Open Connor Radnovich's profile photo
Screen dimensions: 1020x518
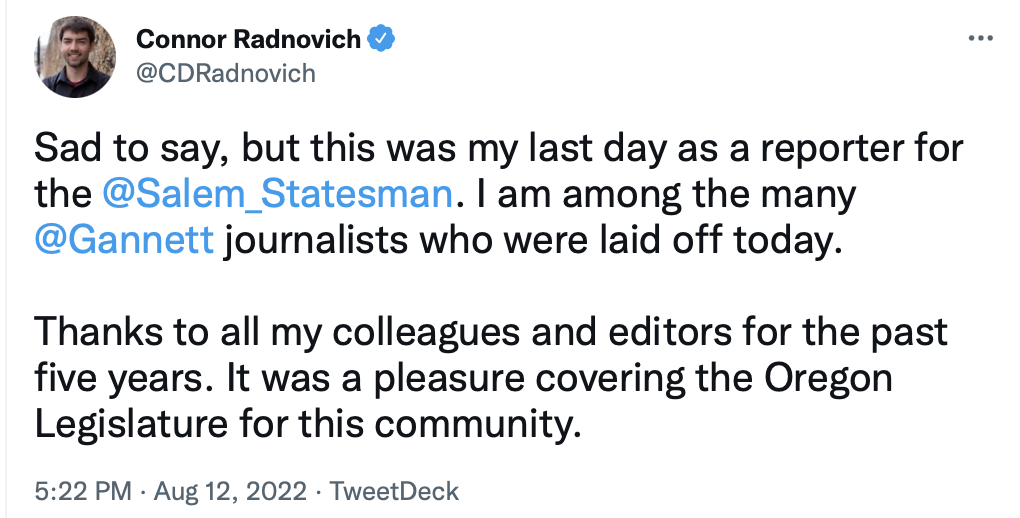[74, 57]
